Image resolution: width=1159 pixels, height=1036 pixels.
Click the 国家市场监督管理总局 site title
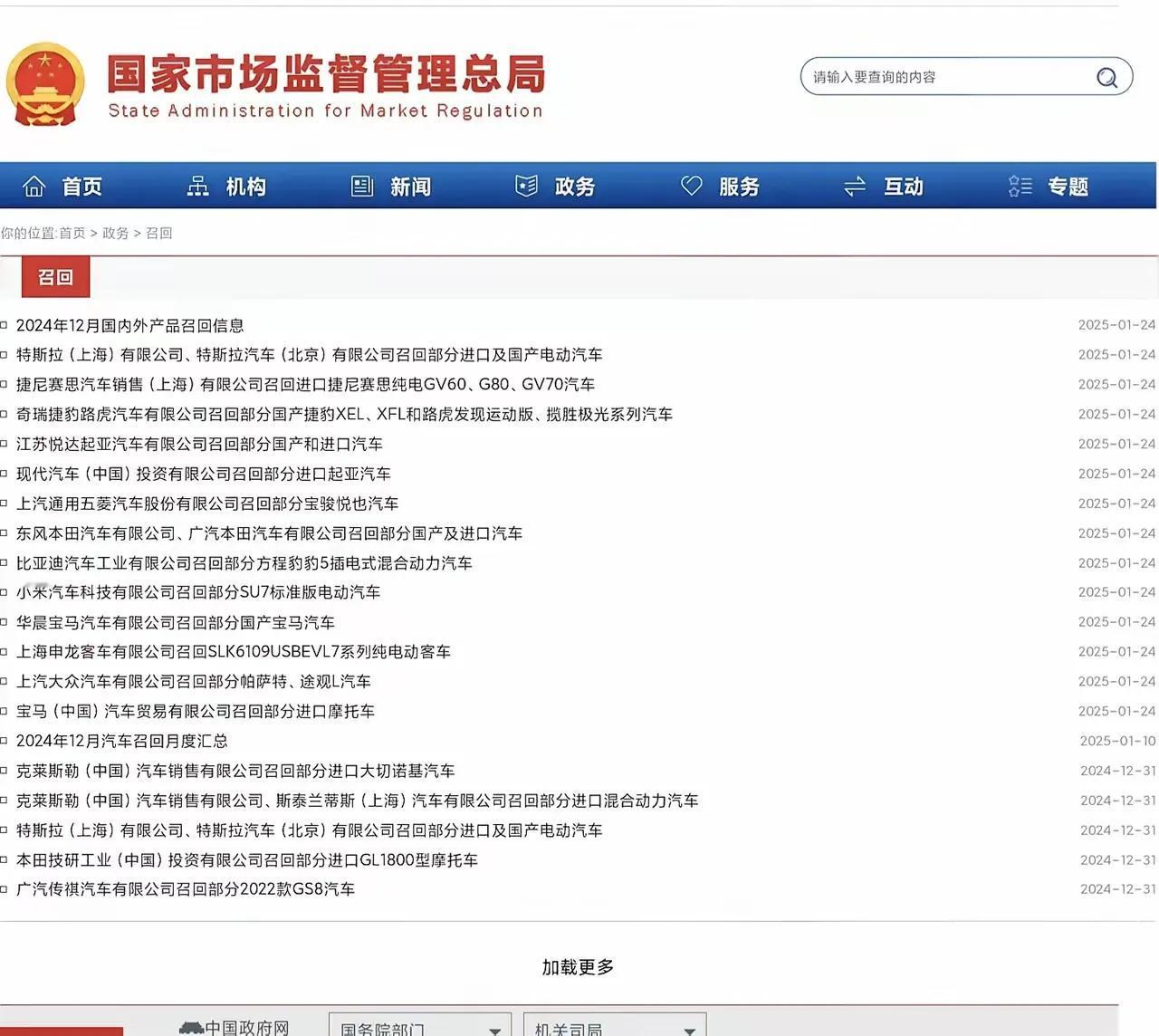tap(326, 74)
